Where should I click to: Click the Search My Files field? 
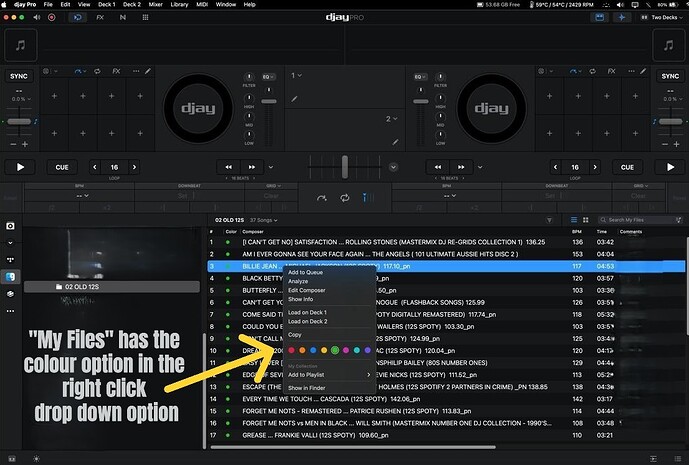[639, 220]
